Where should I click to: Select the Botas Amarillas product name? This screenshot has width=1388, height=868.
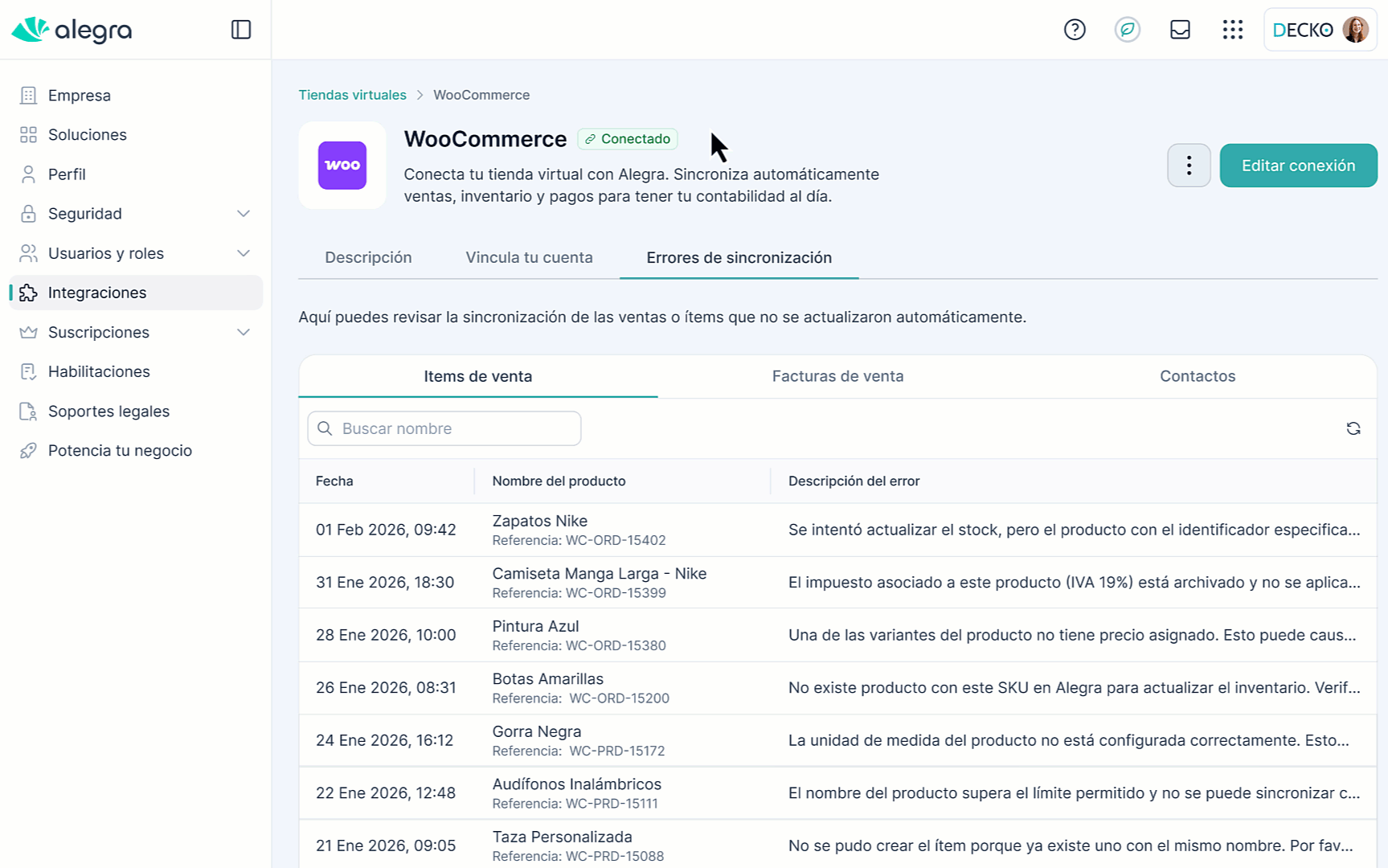(x=547, y=679)
